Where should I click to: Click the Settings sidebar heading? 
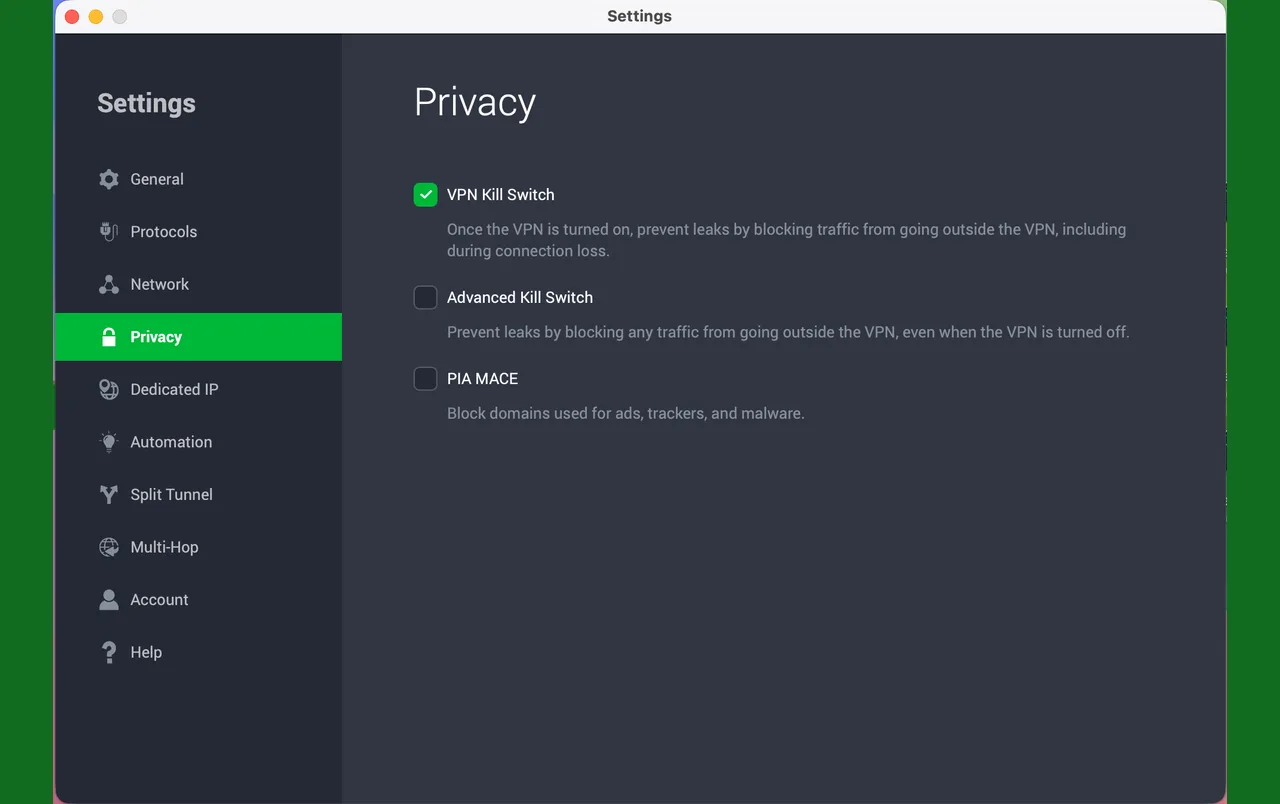coord(146,103)
